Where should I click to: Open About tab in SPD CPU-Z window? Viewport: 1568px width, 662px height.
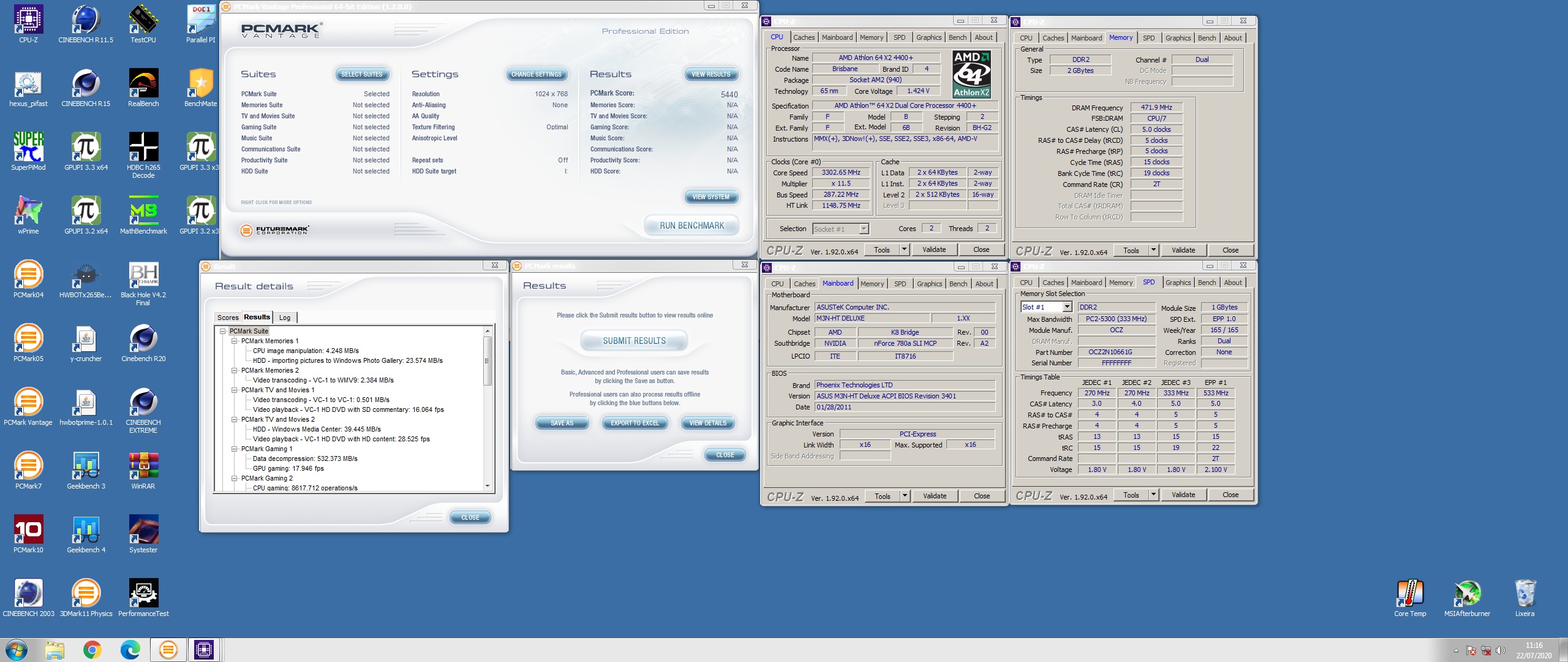click(x=1233, y=283)
